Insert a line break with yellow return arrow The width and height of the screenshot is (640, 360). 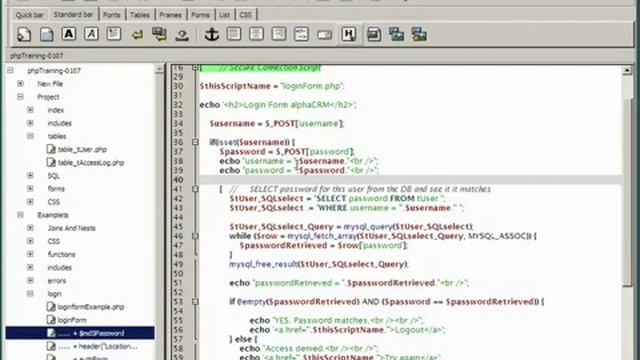[137, 35]
